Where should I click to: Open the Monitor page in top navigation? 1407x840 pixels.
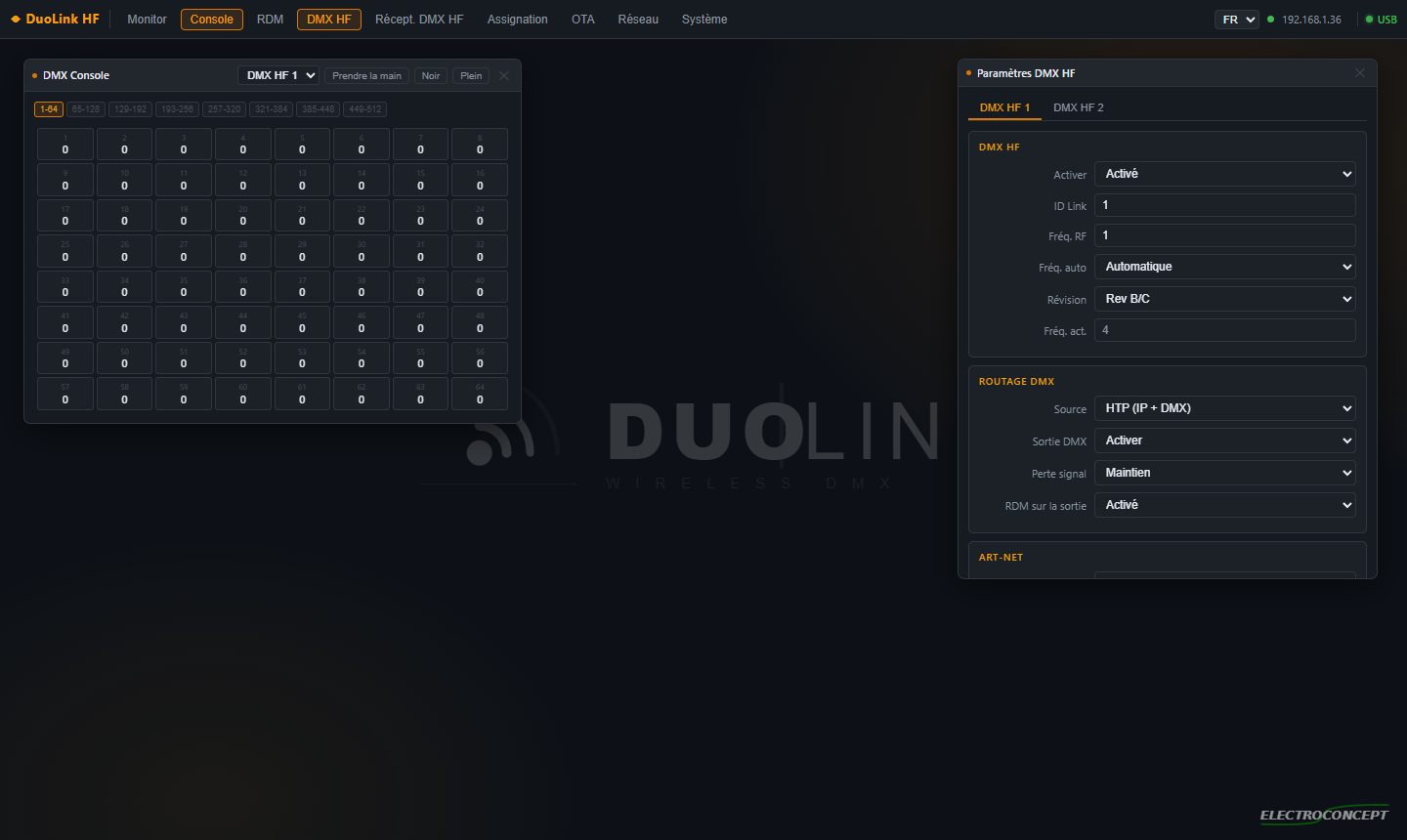pos(147,20)
